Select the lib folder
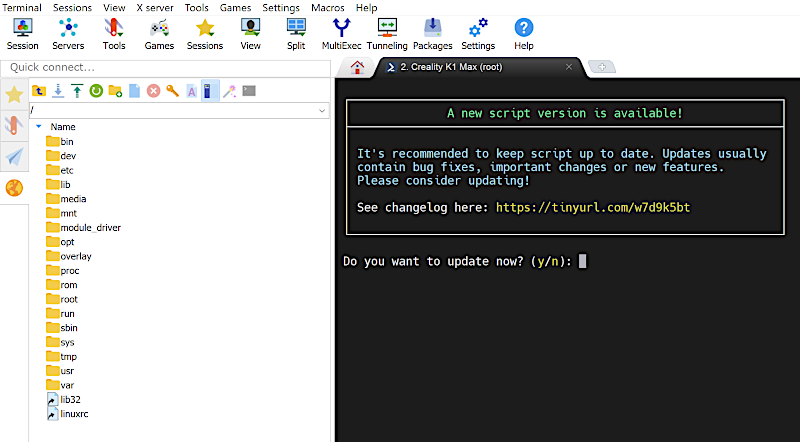This screenshot has width=800, height=442. tap(58, 184)
